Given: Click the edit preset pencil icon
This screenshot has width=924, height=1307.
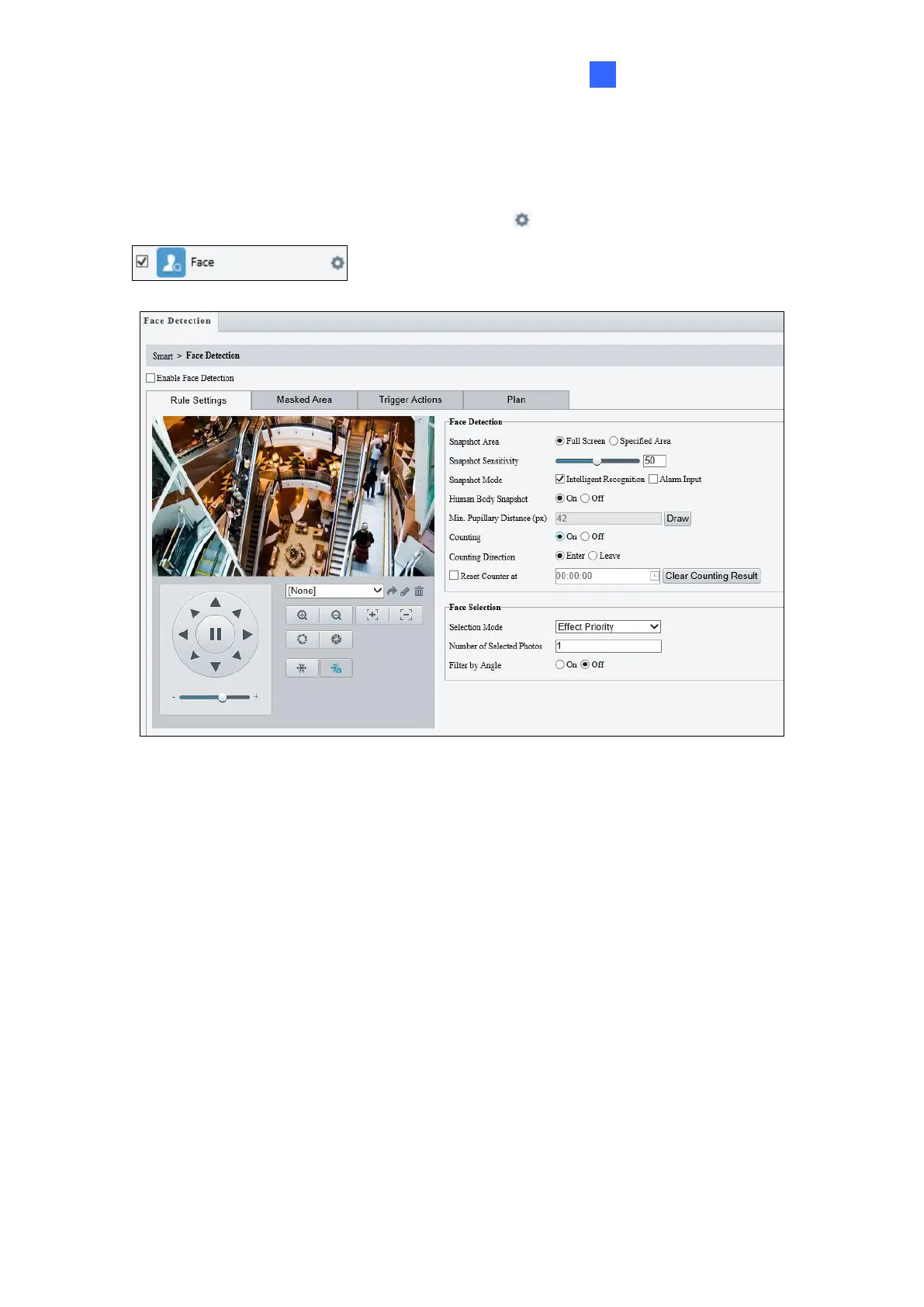Looking at the screenshot, I should 405,591.
